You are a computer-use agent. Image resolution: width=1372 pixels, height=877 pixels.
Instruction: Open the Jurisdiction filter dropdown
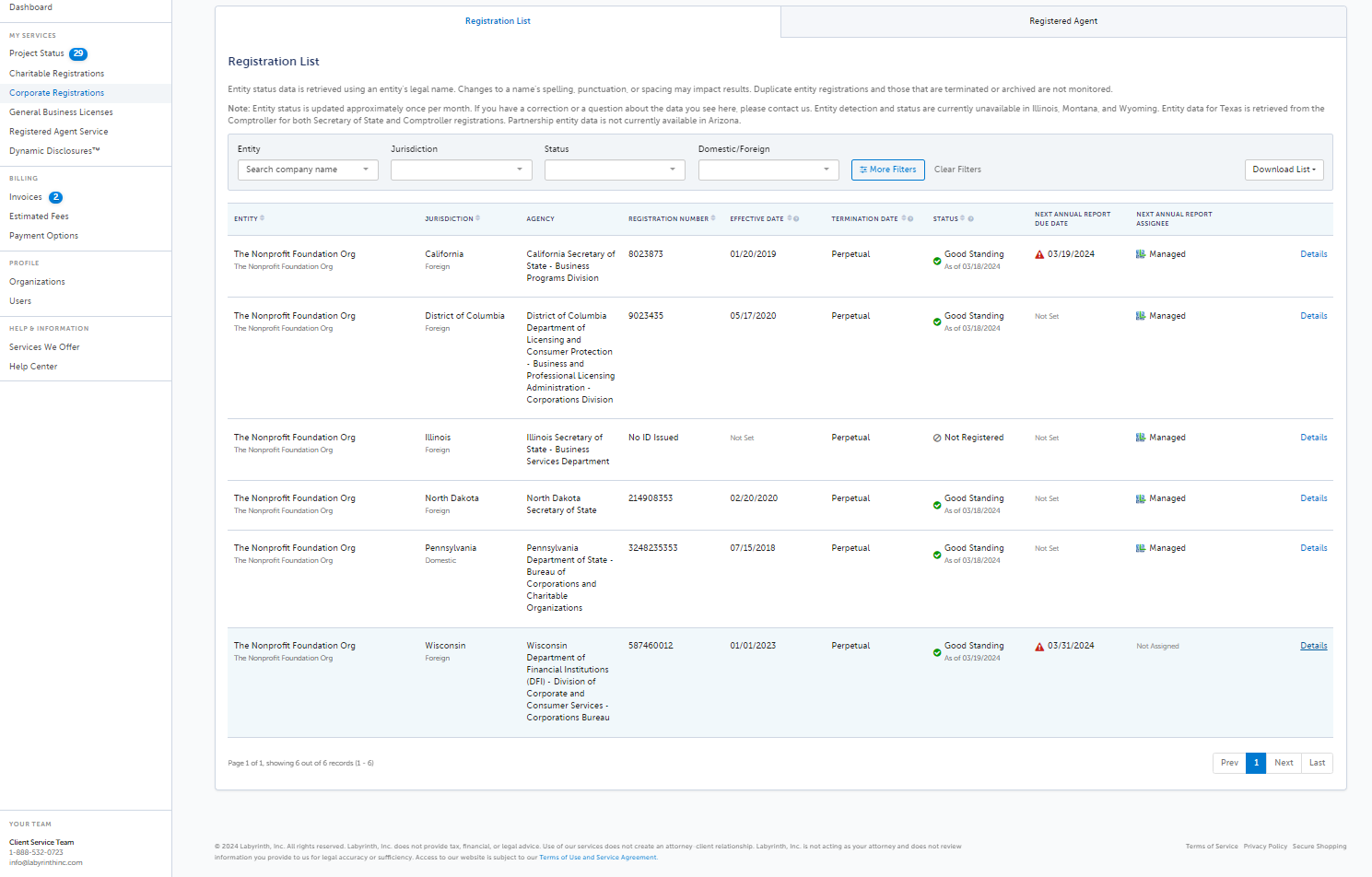462,170
